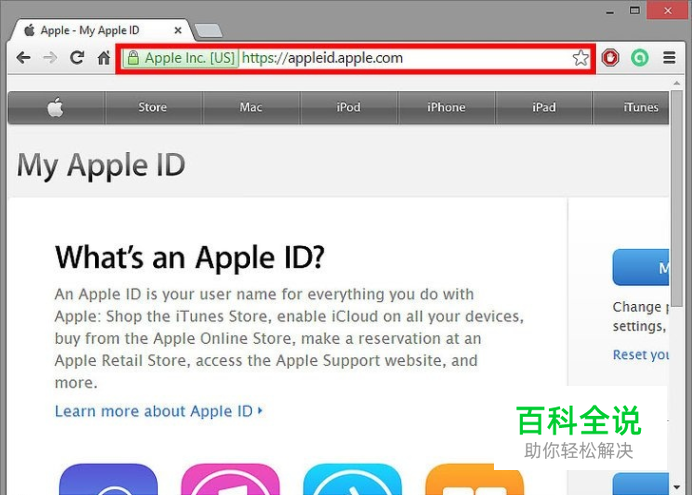Select the Apple - My Apple ID tab

click(102, 30)
